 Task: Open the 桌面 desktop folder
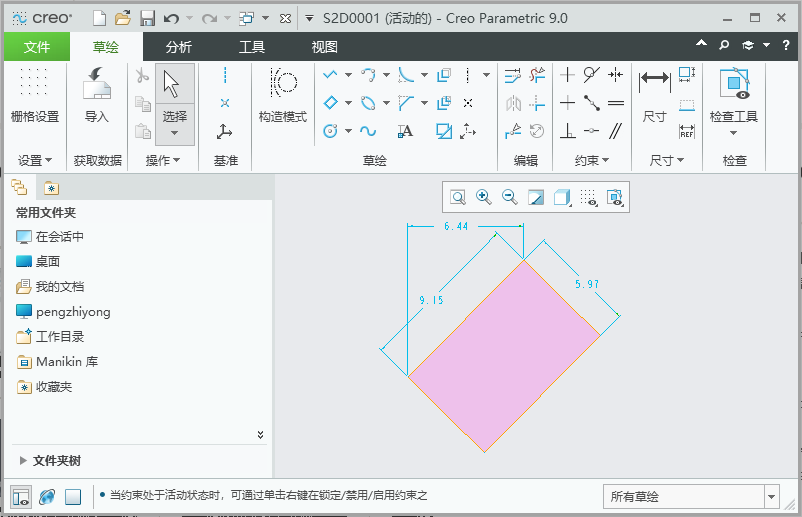[x=38, y=262]
